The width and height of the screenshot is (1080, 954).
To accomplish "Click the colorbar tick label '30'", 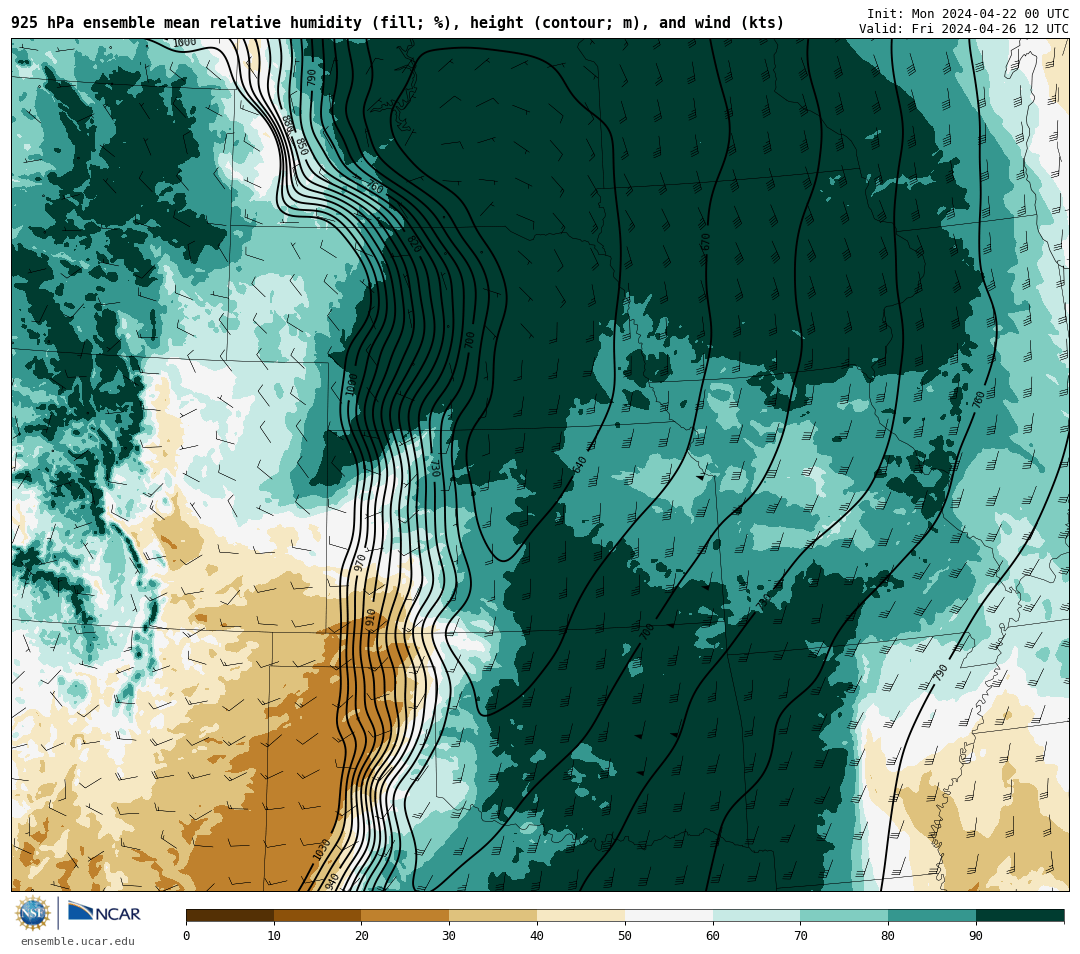I will (449, 935).
